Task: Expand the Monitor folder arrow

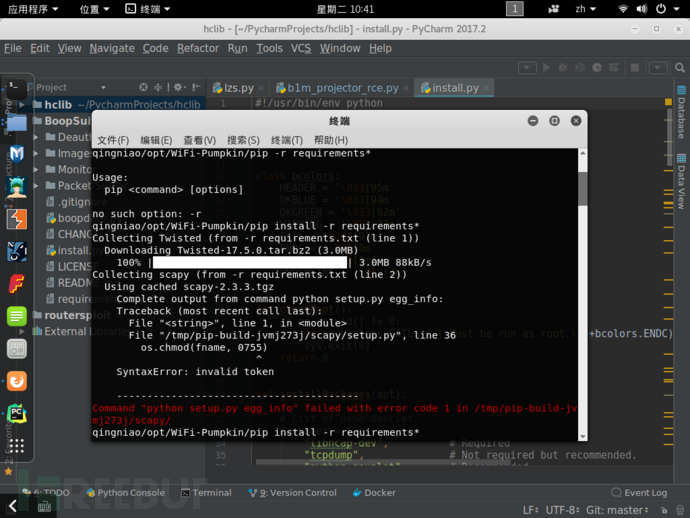Action: (x=36, y=169)
